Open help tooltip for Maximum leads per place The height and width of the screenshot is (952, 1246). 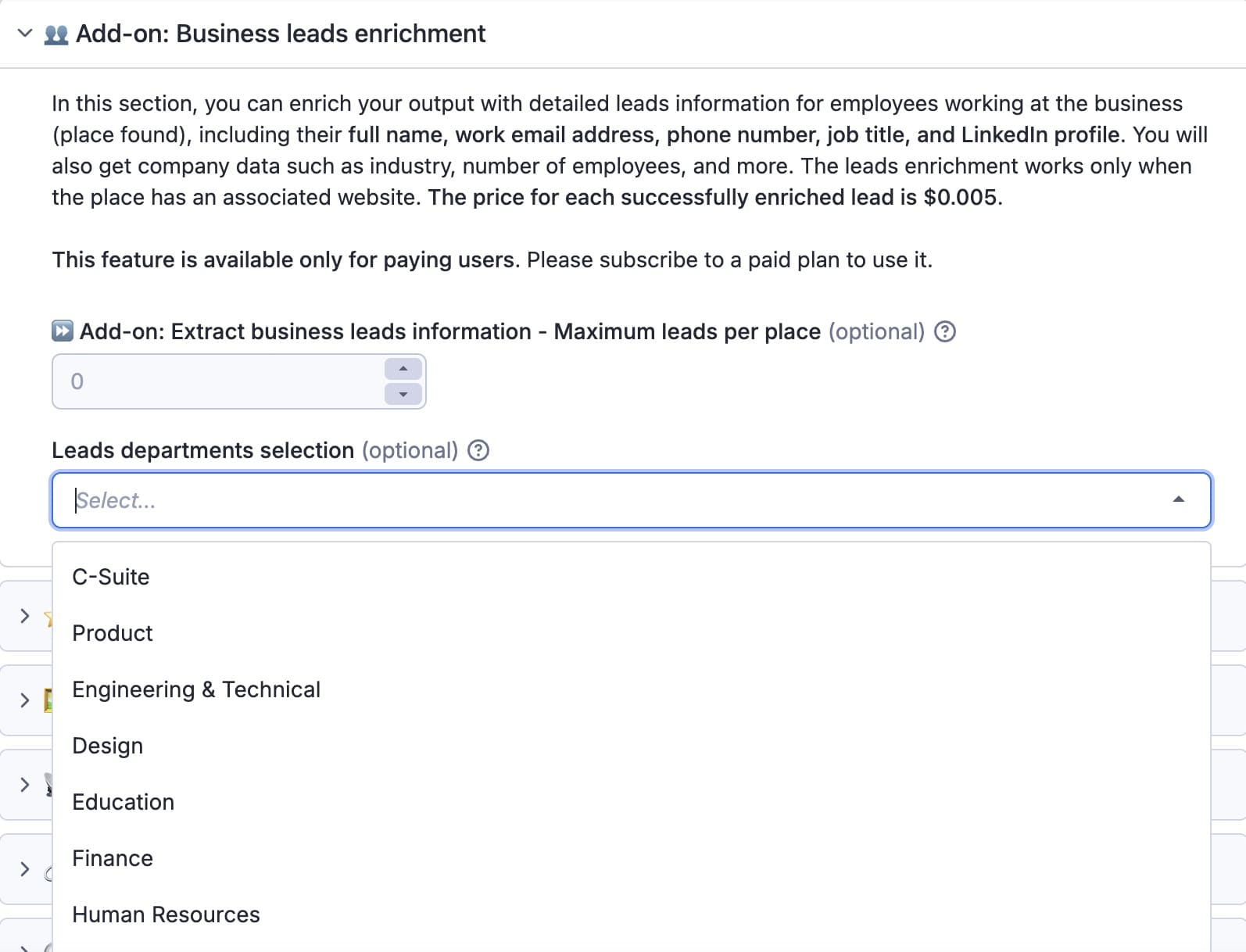tap(945, 331)
